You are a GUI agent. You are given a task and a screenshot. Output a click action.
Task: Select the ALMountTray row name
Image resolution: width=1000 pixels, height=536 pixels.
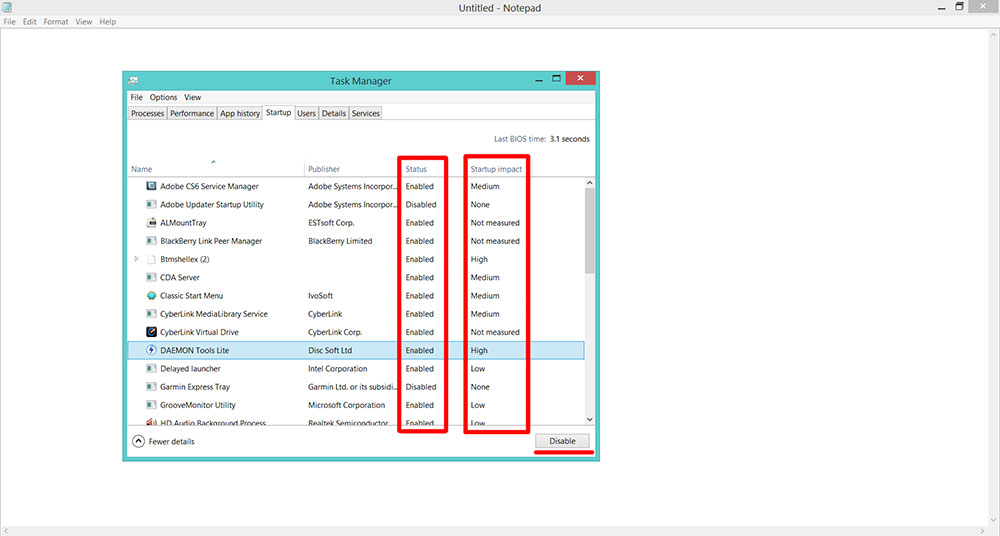click(183, 223)
